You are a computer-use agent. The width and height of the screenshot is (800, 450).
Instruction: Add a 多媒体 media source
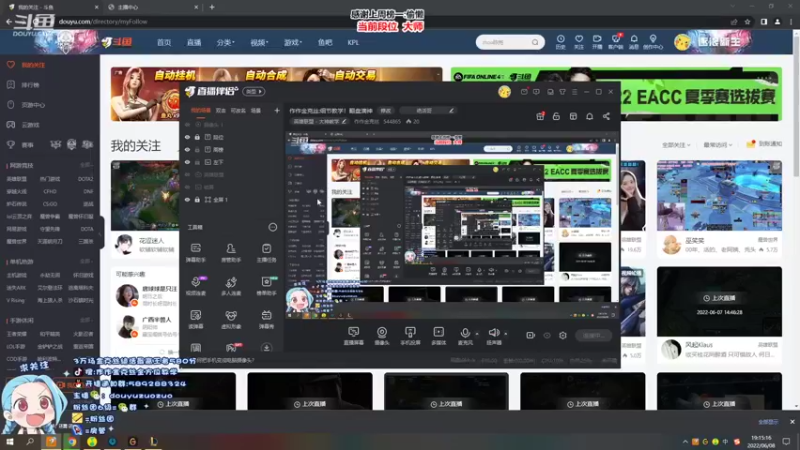438,336
